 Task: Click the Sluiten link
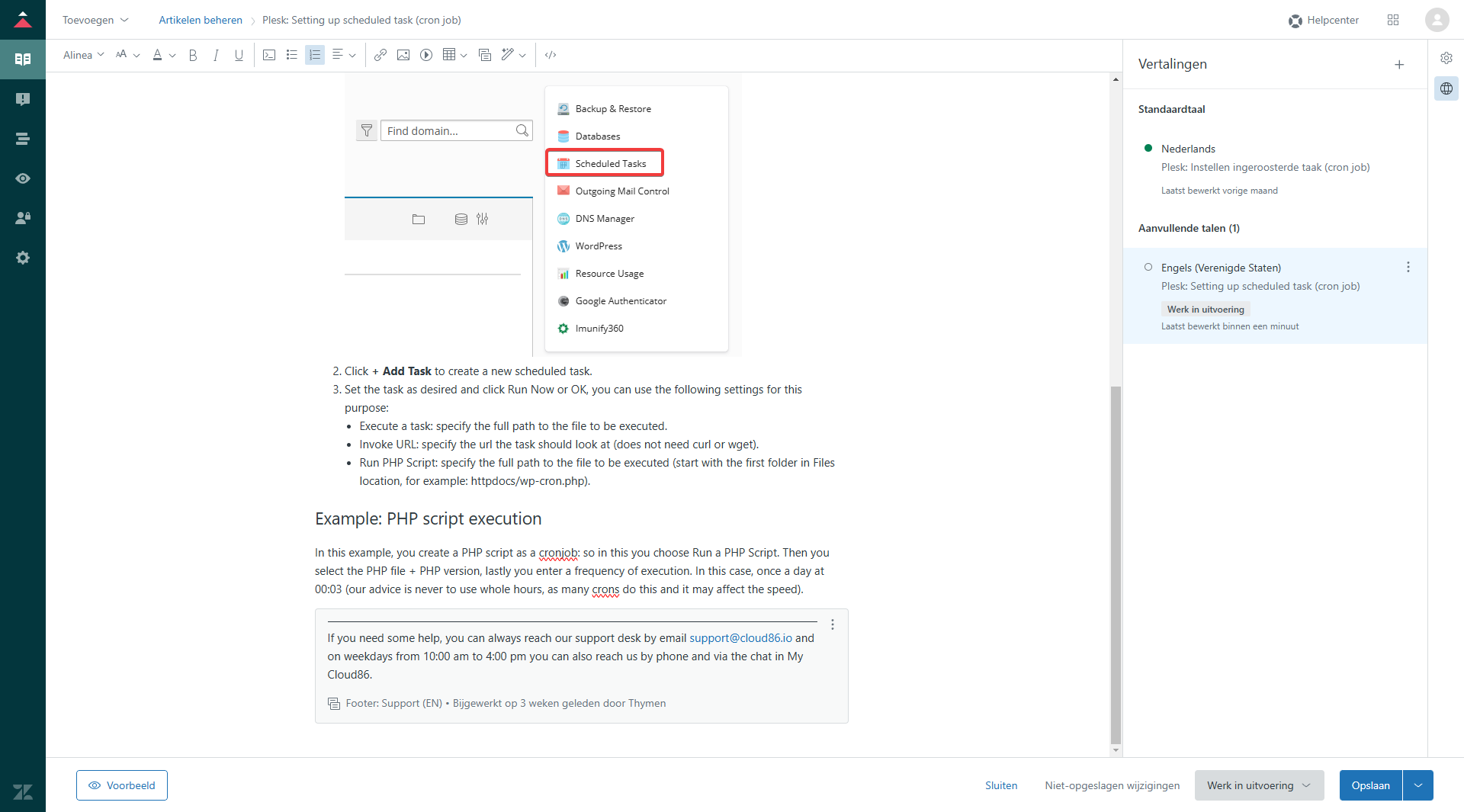point(1001,785)
